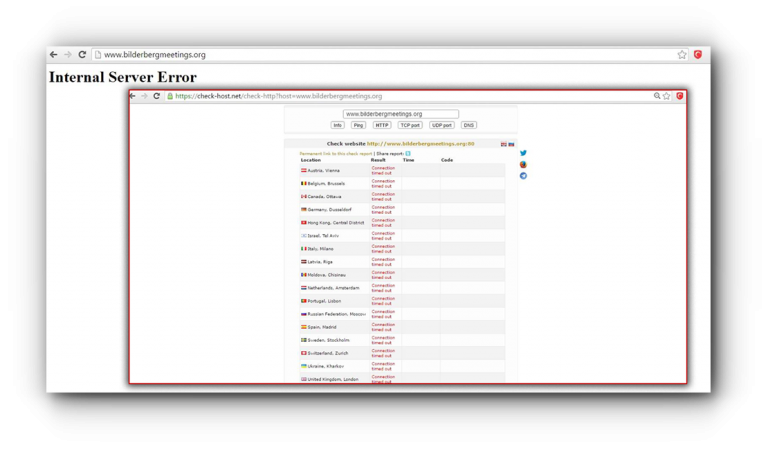The width and height of the screenshot is (768, 450).
Task: Click the Firefox add-on icon
Action: 523,165
